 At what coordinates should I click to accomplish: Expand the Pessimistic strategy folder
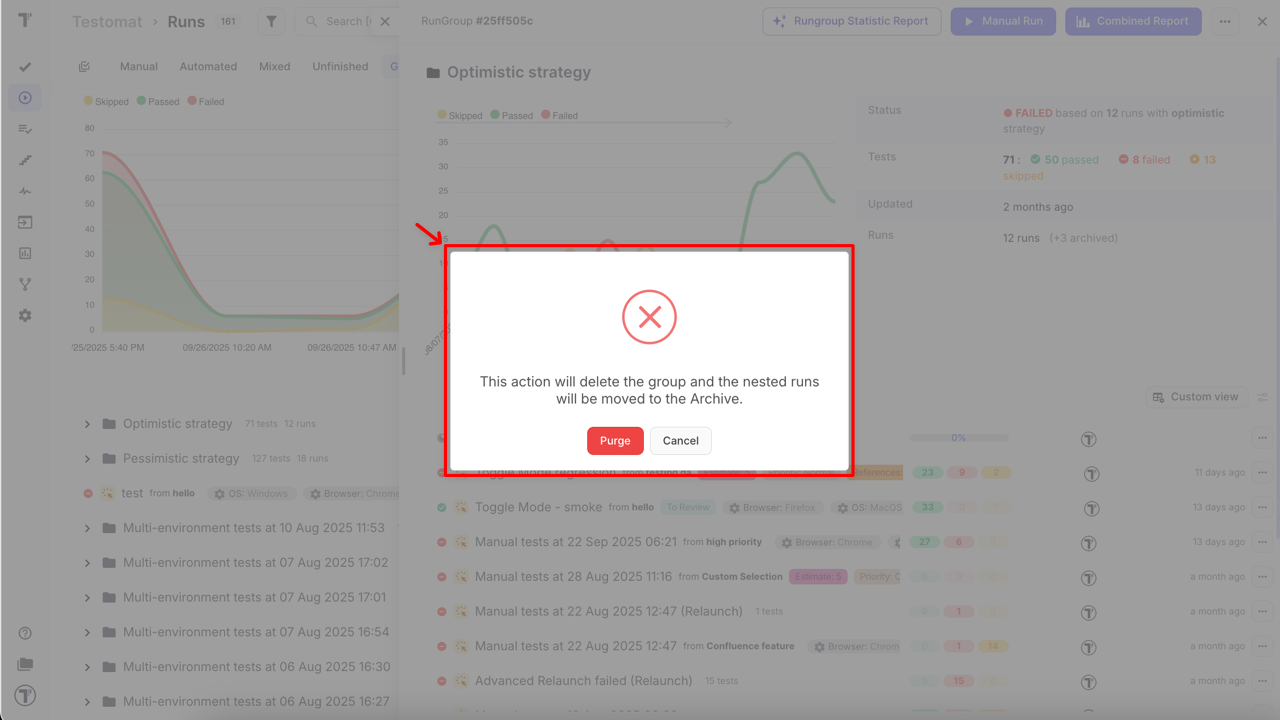[x=87, y=459]
